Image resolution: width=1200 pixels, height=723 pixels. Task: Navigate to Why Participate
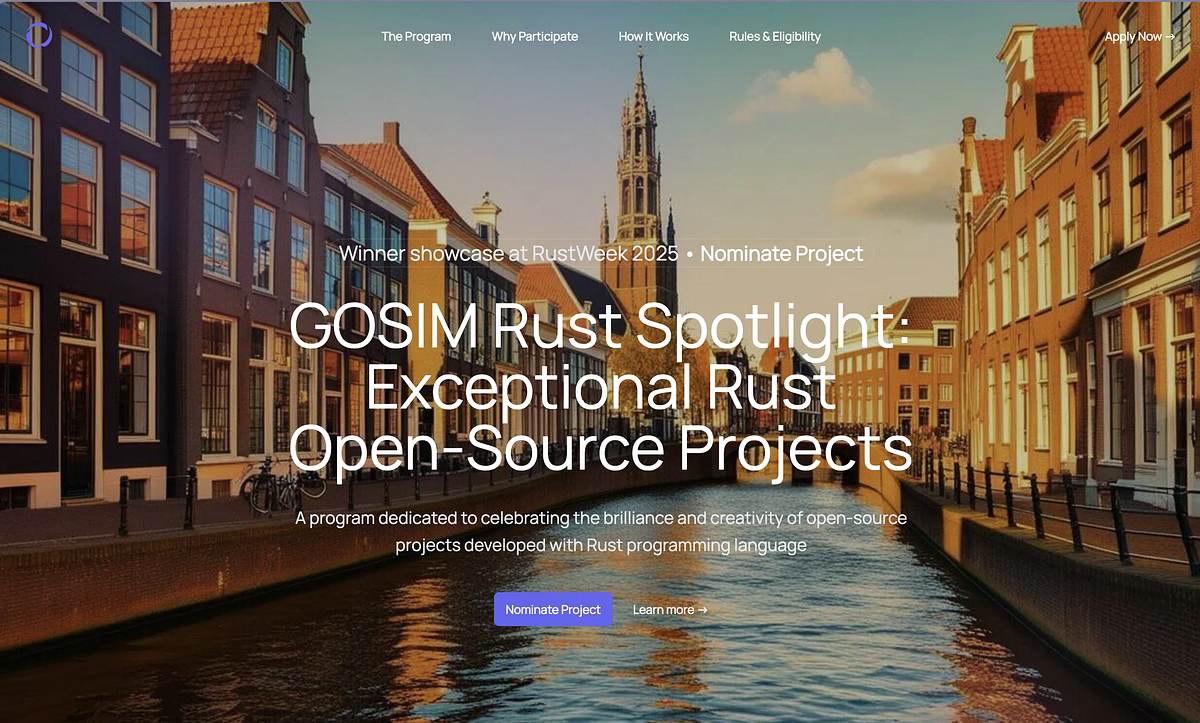535,36
